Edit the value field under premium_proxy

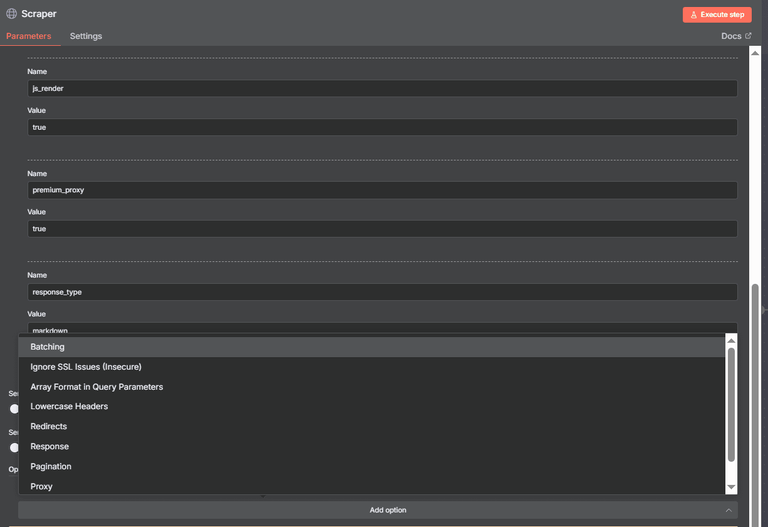[x=382, y=229]
